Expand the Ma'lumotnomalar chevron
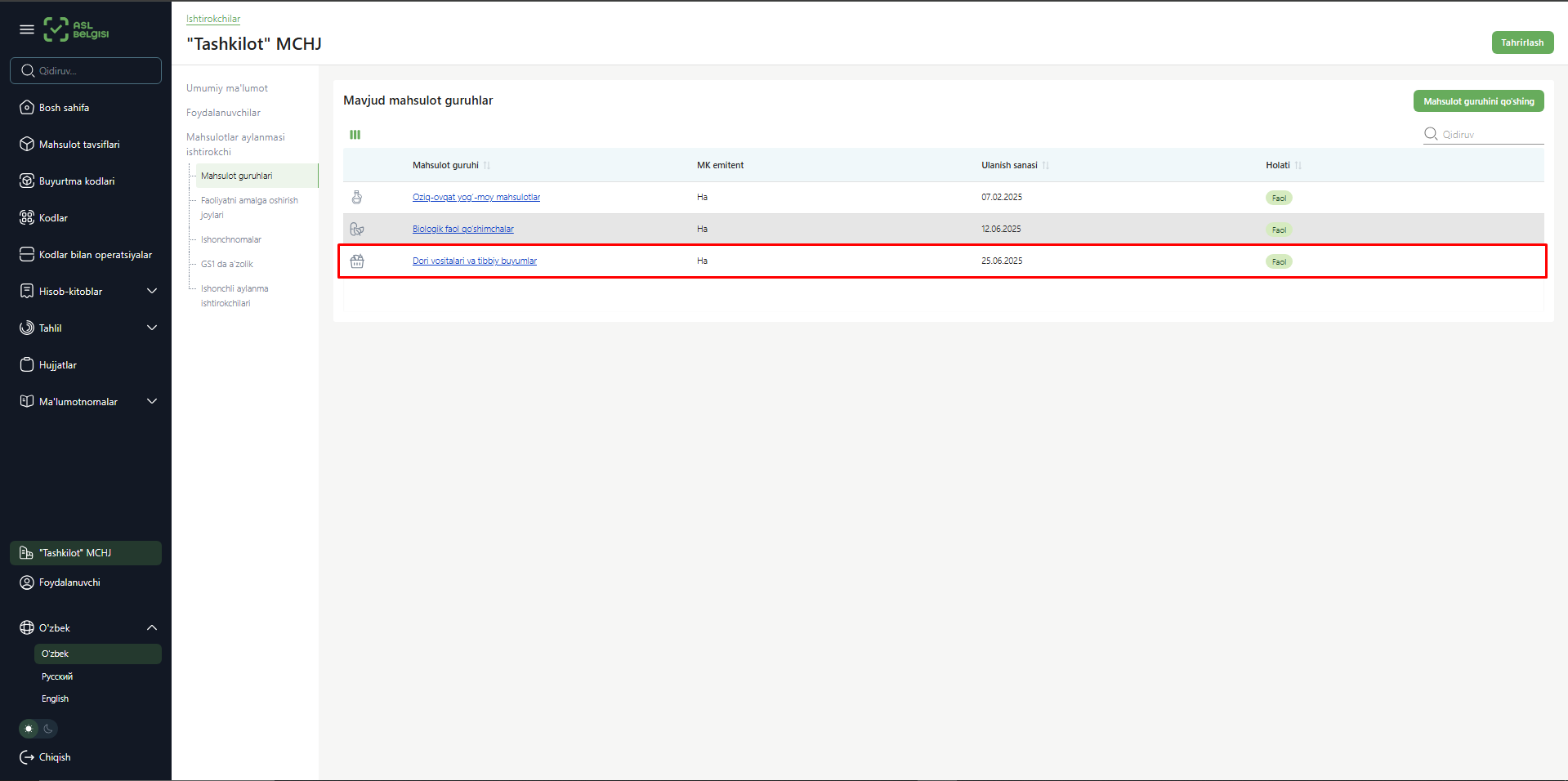Viewport: 1568px width, 781px height. (152, 402)
